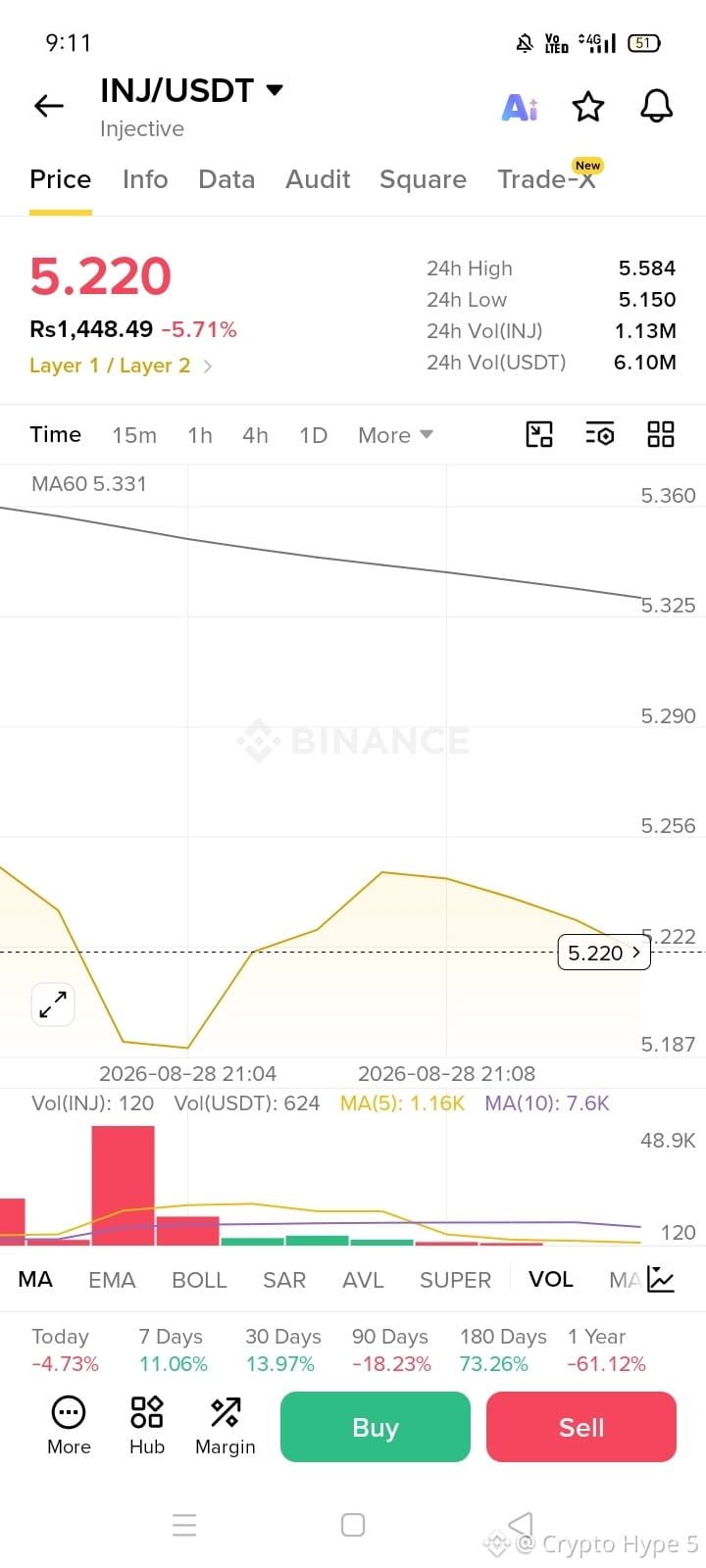Image resolution: width=706 pixels, height=1568 pixels.
Task: Tap the 5.220 current price marker
Action: coord(604,953)
